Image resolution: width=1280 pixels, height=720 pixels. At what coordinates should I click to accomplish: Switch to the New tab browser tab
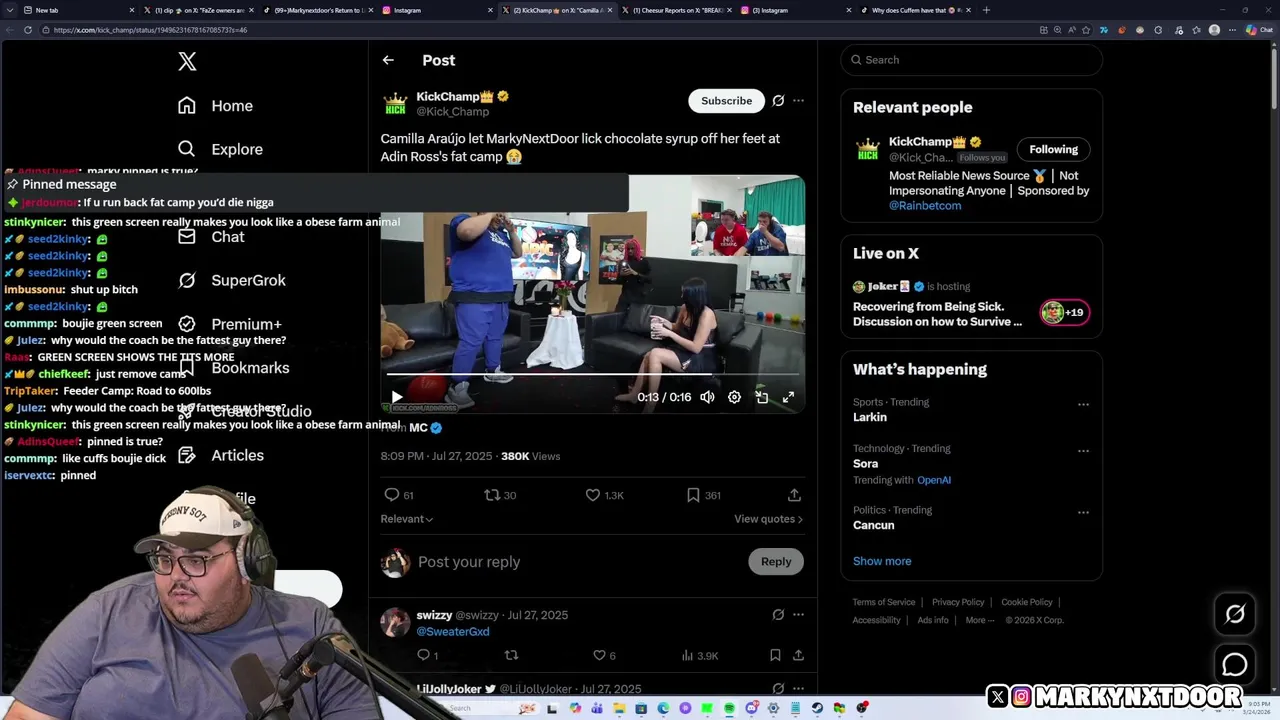tap(78, 10)
